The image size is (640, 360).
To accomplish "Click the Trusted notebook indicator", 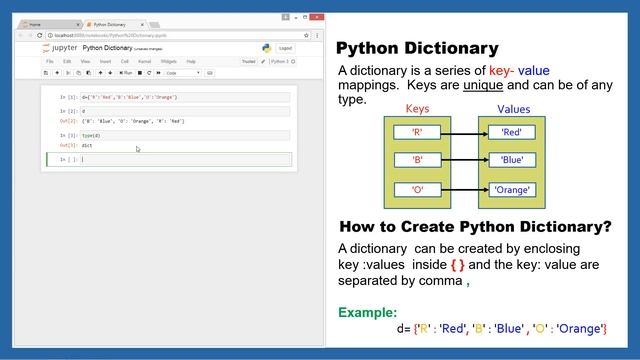I will 249,62.
